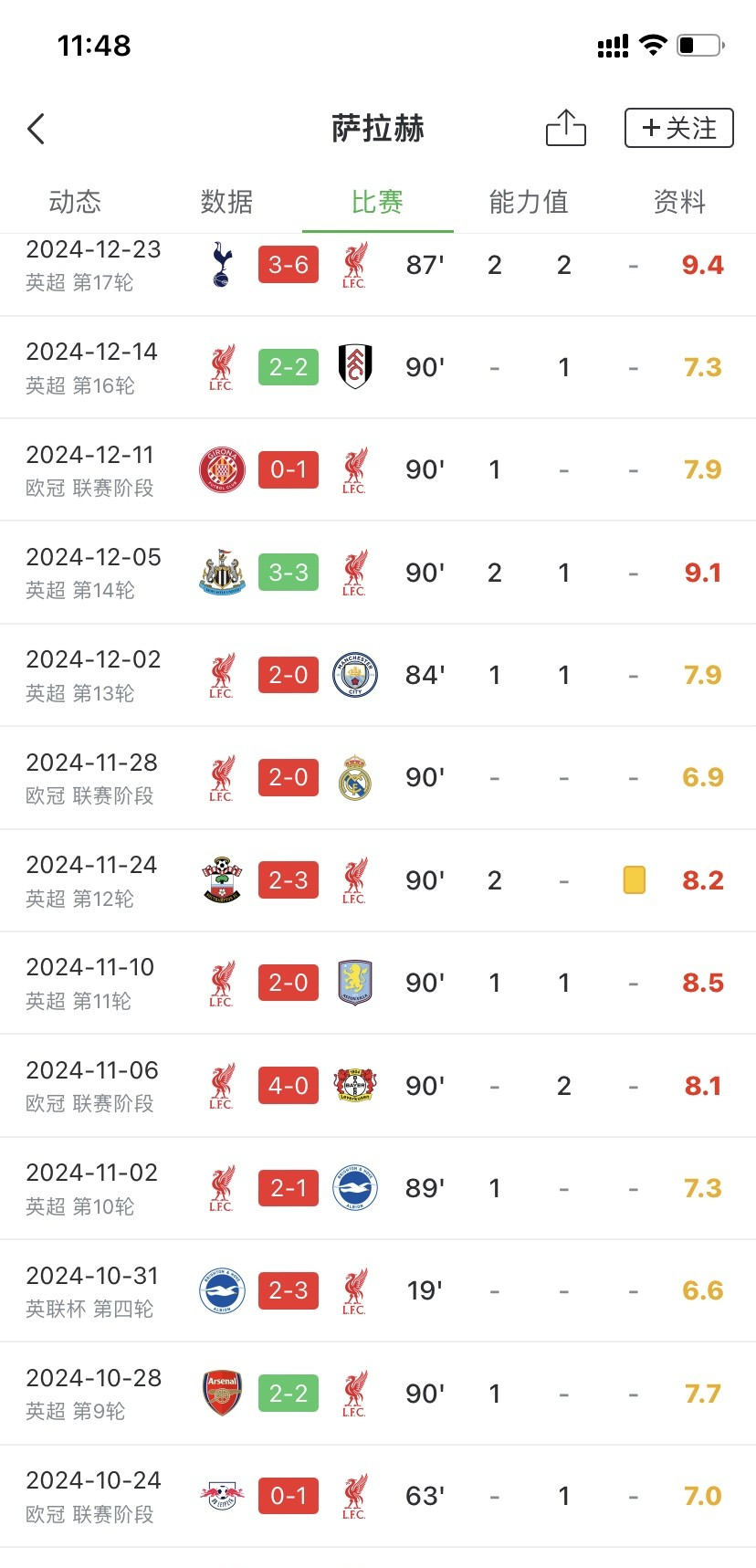Tap Manchester City crest in 2024-12-02 match
Screen dimensions: 756x1568
[x=355, y=676]
